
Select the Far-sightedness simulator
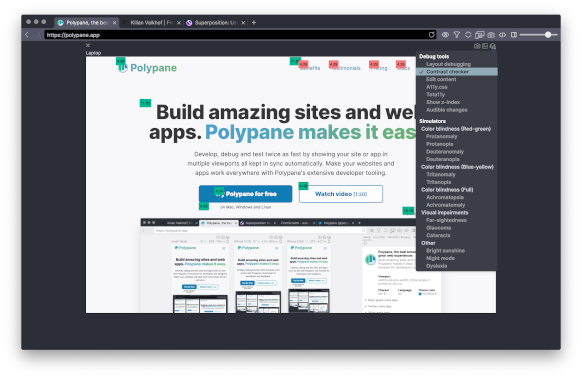(x=446, y=220)
